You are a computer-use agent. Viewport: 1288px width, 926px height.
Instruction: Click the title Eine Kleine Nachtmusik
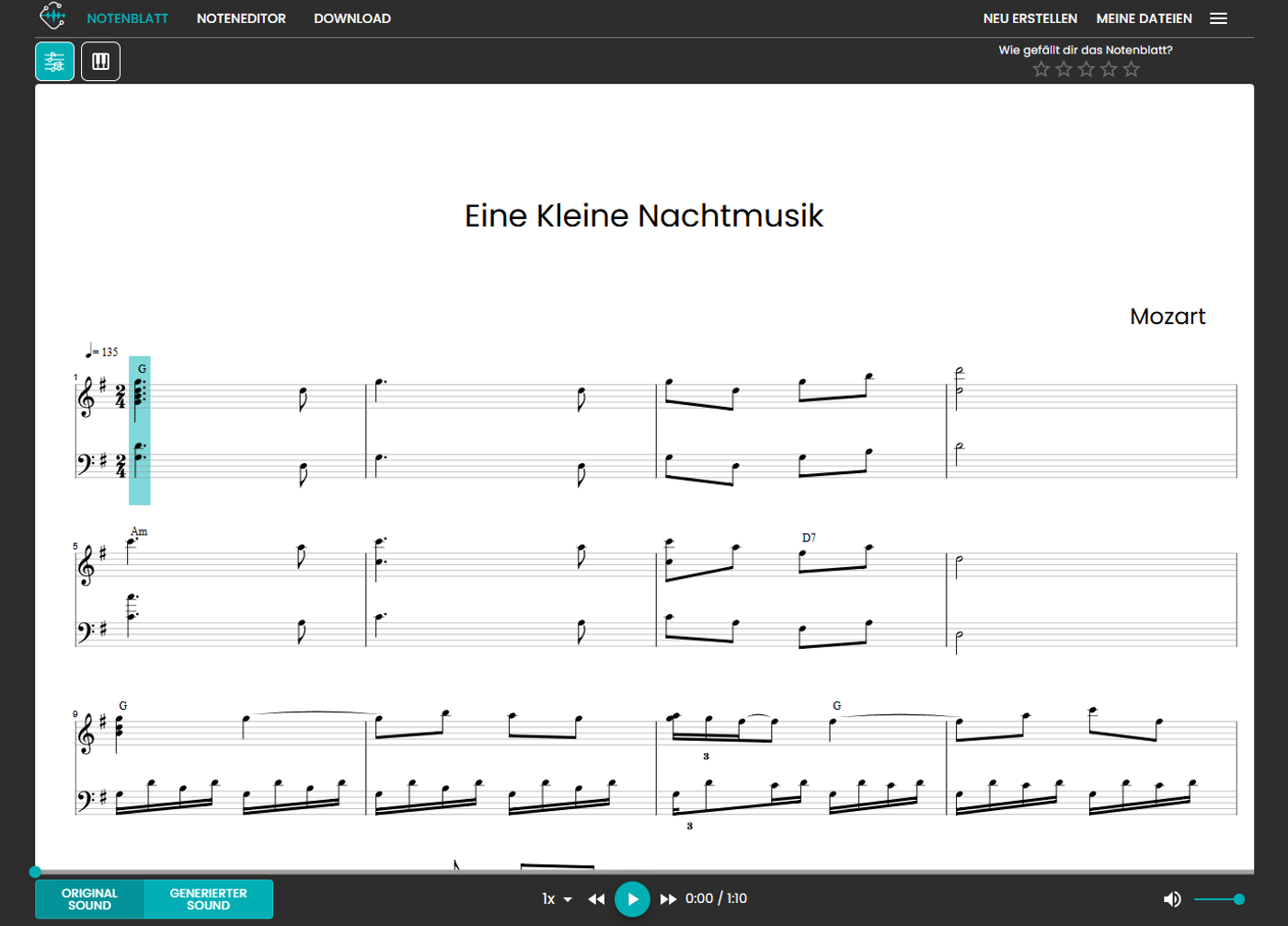[644, 216]
